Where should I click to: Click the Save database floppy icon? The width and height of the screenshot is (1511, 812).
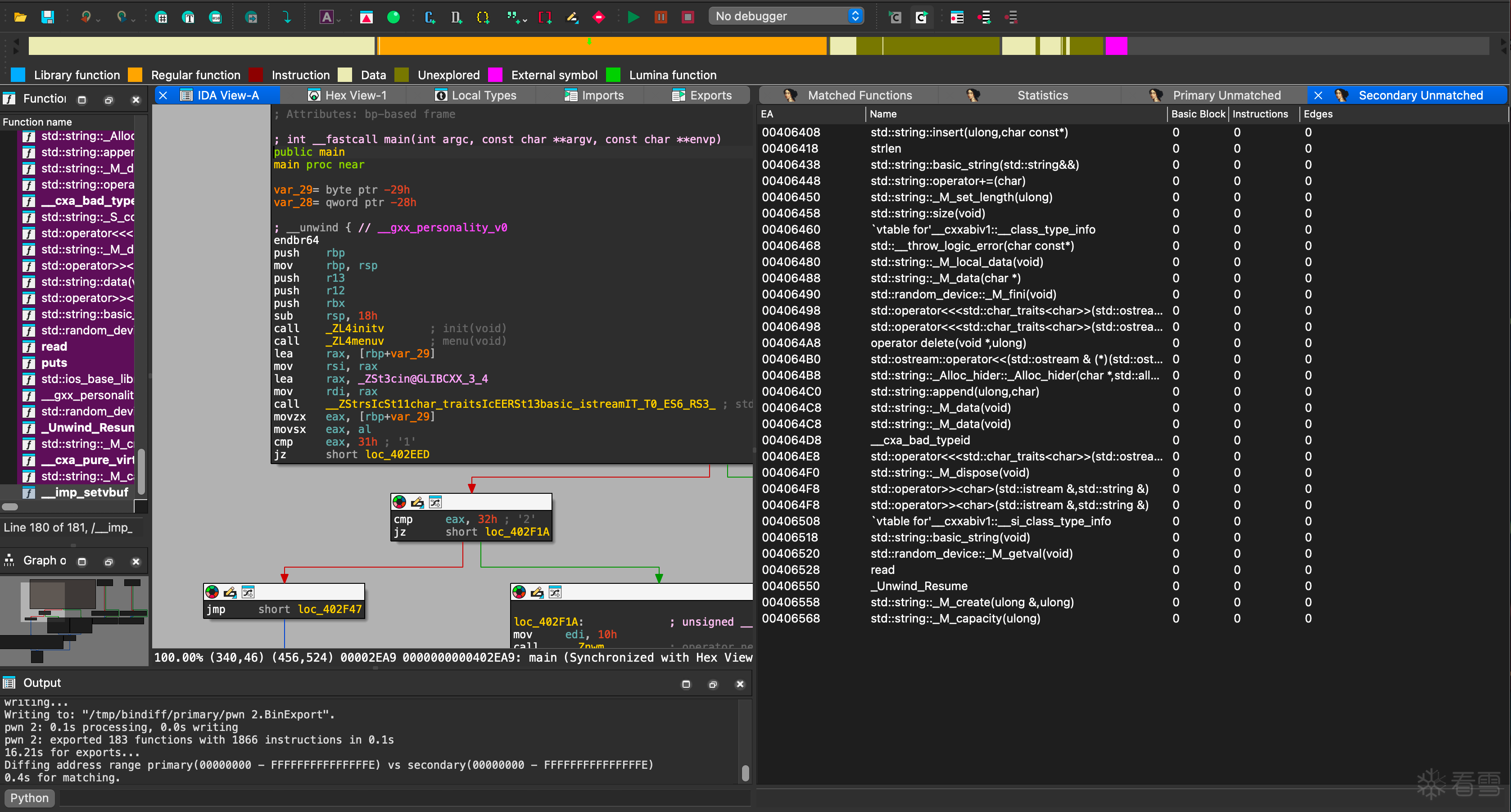pyautogui.click(x=48, y=17)
